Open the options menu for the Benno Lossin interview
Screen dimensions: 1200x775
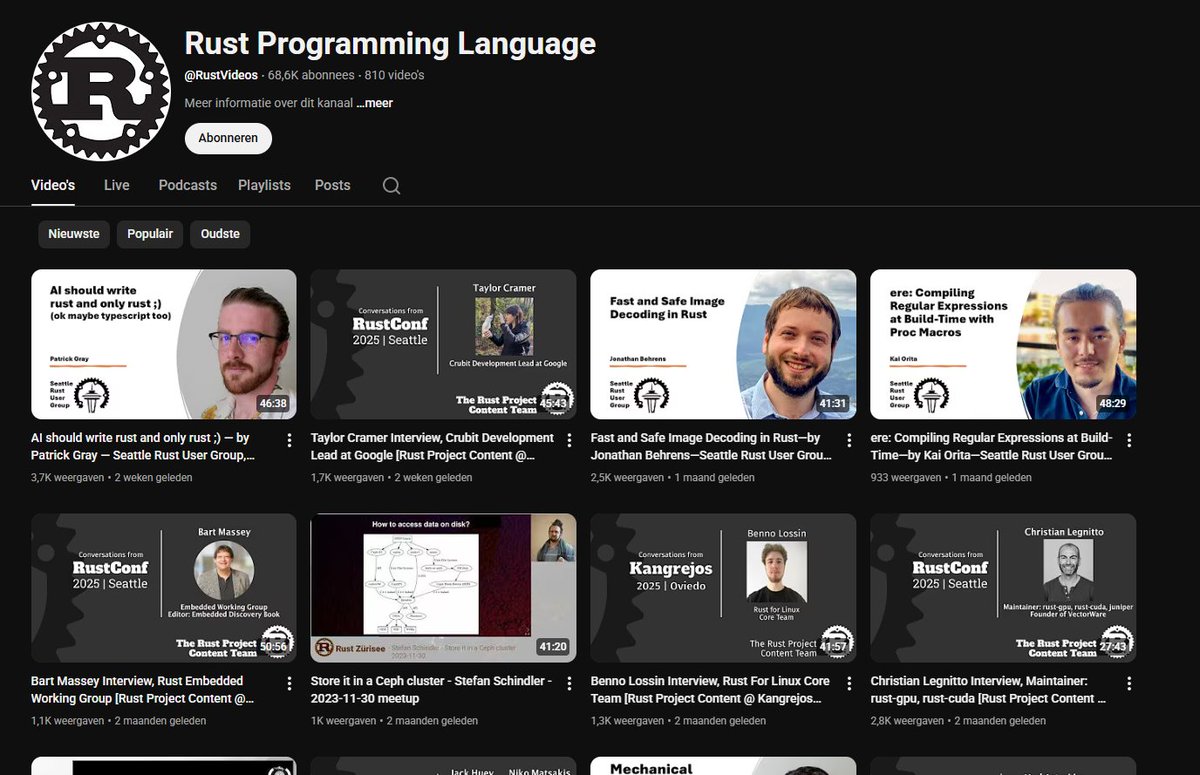850,683
